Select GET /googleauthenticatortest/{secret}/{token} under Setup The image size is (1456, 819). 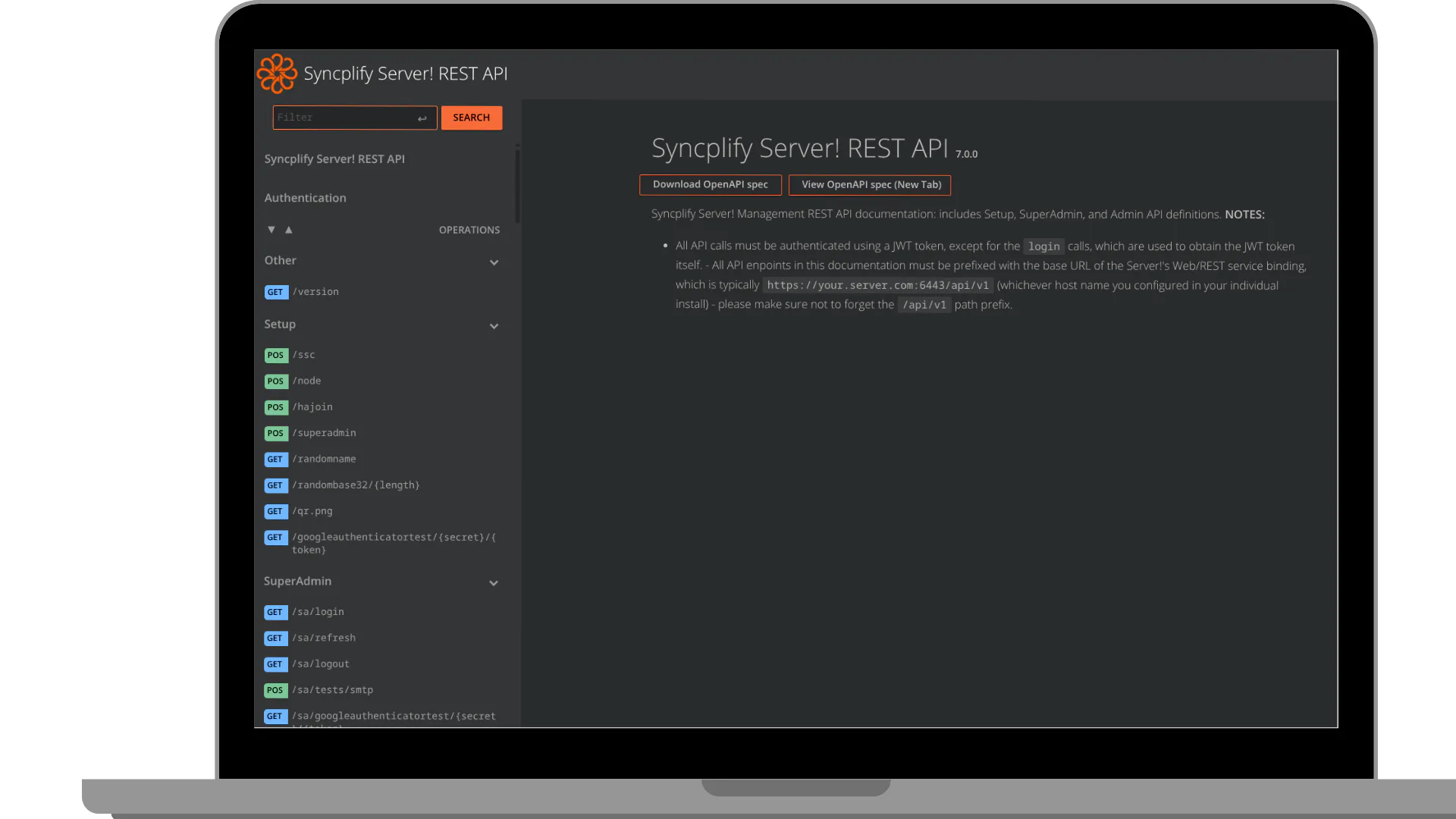(x=381, y=543)
